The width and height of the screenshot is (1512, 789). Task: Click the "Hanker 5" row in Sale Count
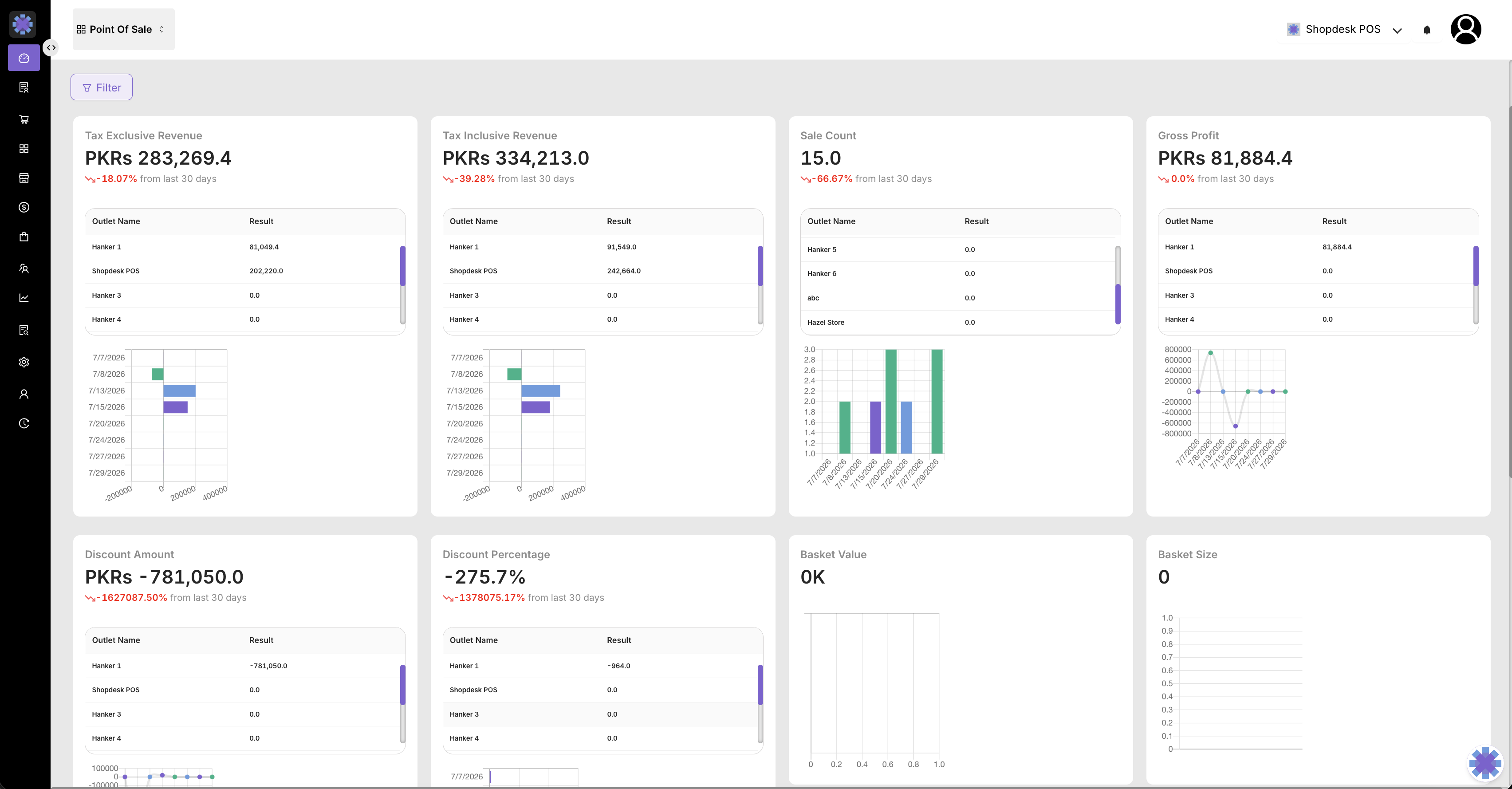point(957,249)
